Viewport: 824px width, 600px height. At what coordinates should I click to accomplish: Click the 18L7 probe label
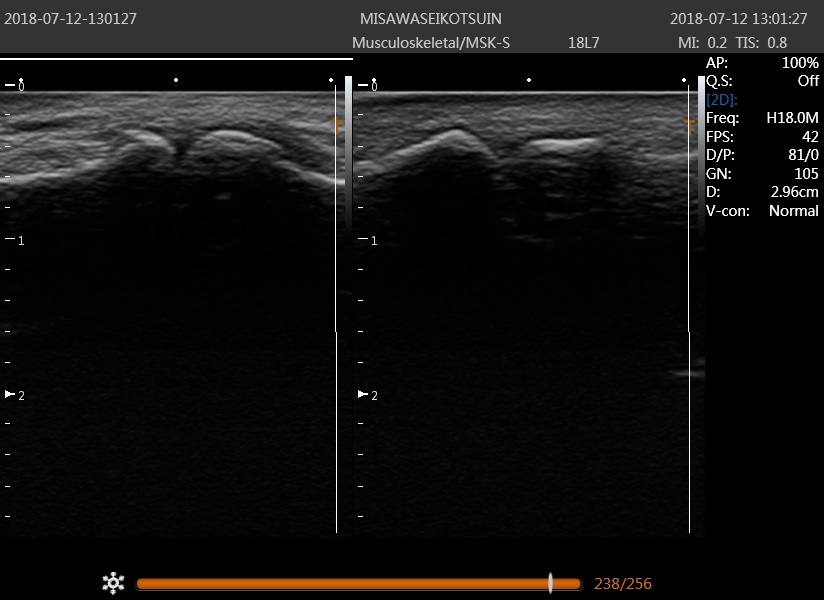coord(583,43)
